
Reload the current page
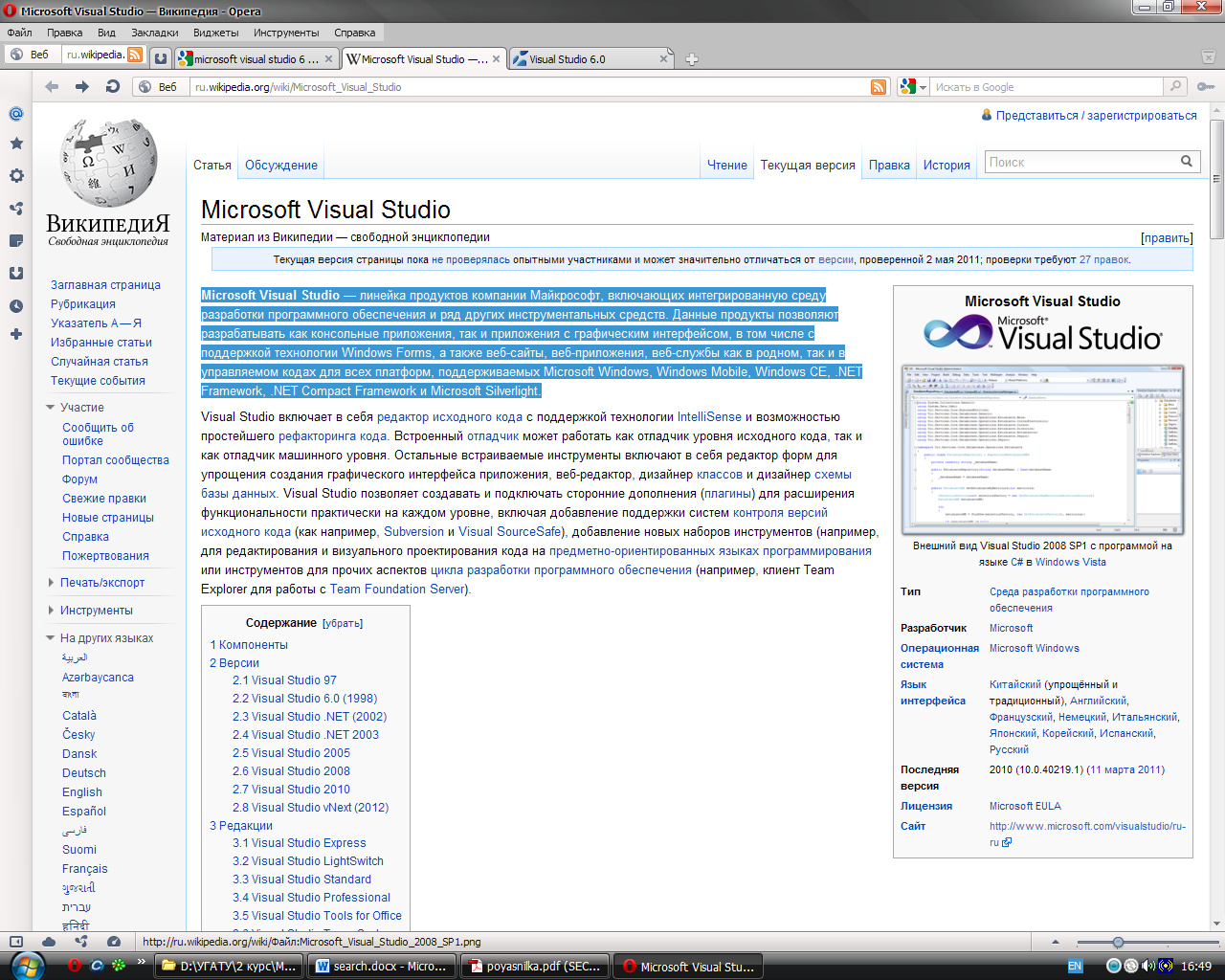coord(113,86)
